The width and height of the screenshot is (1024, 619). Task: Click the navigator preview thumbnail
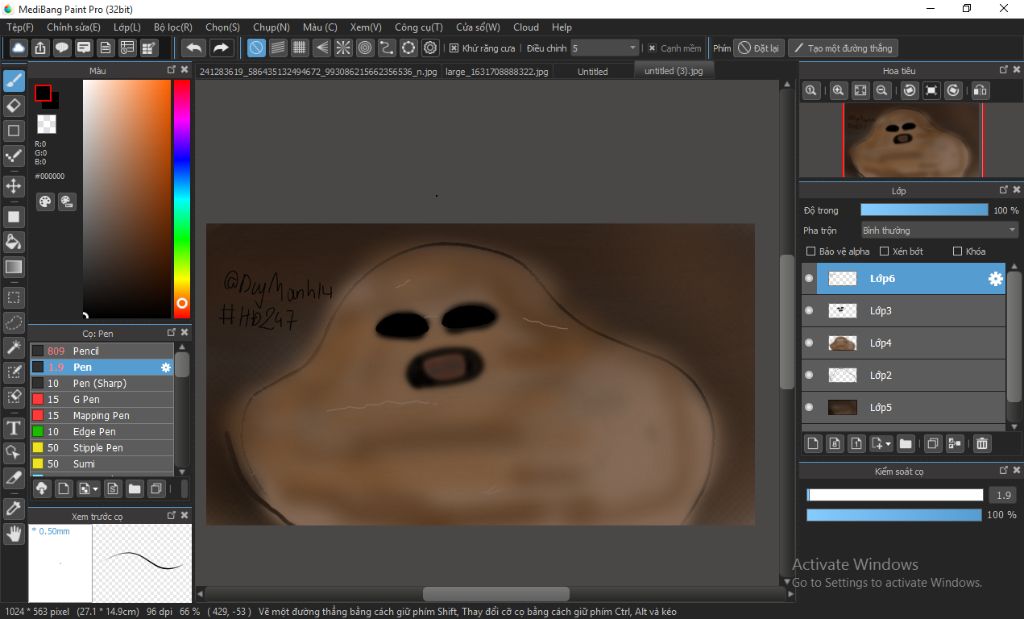912,140
